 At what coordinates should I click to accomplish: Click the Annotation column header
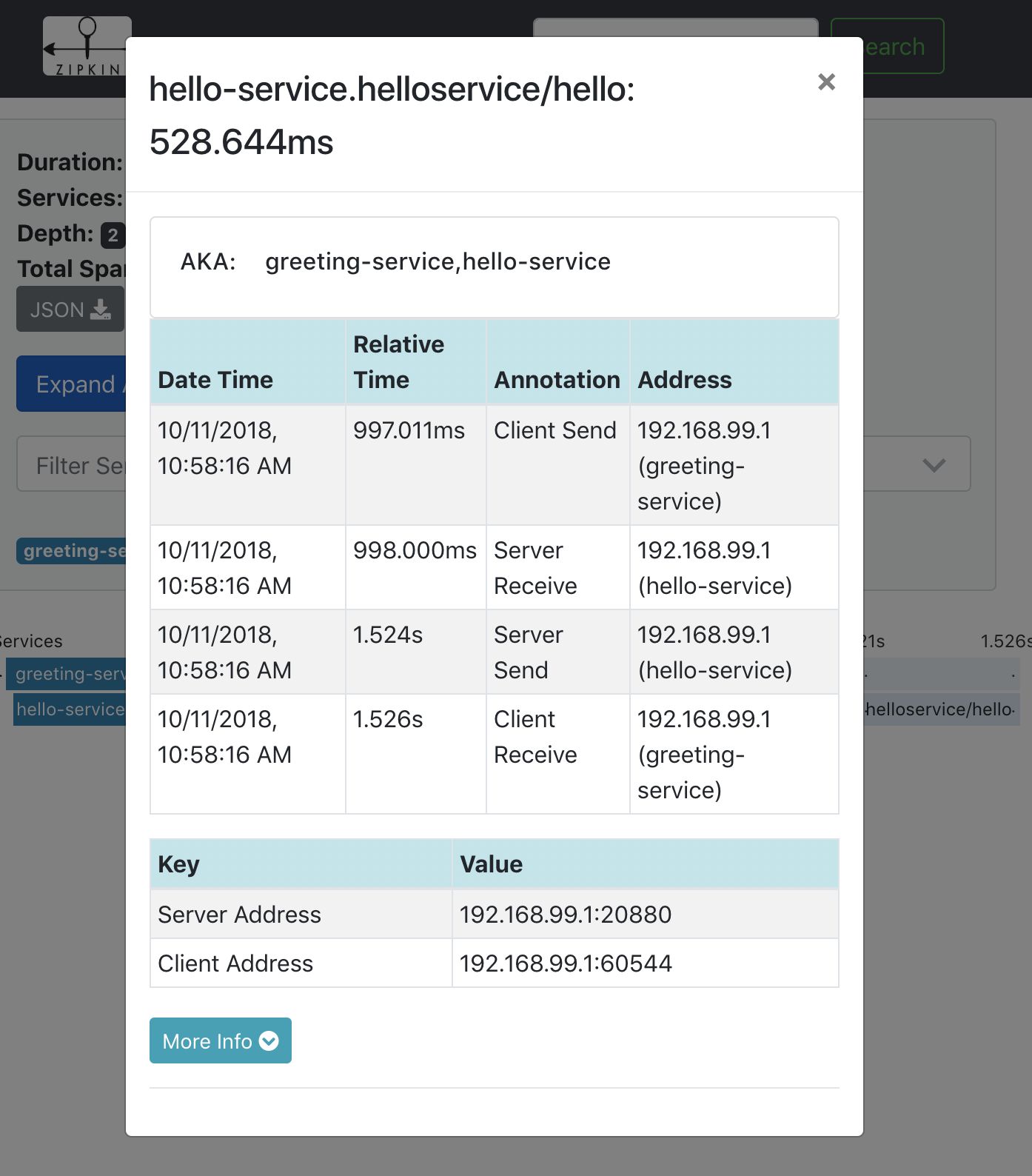[x=557, y=380]
